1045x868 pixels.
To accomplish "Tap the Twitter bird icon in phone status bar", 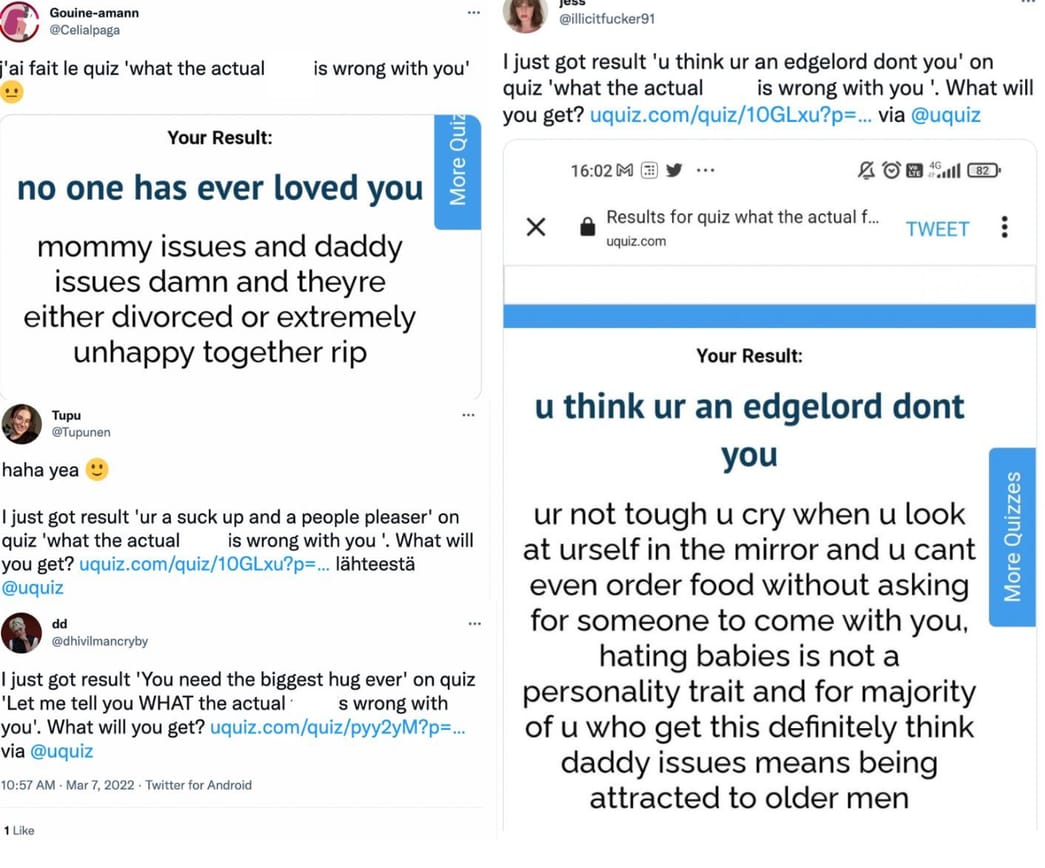I will click(x=676, y=170).
